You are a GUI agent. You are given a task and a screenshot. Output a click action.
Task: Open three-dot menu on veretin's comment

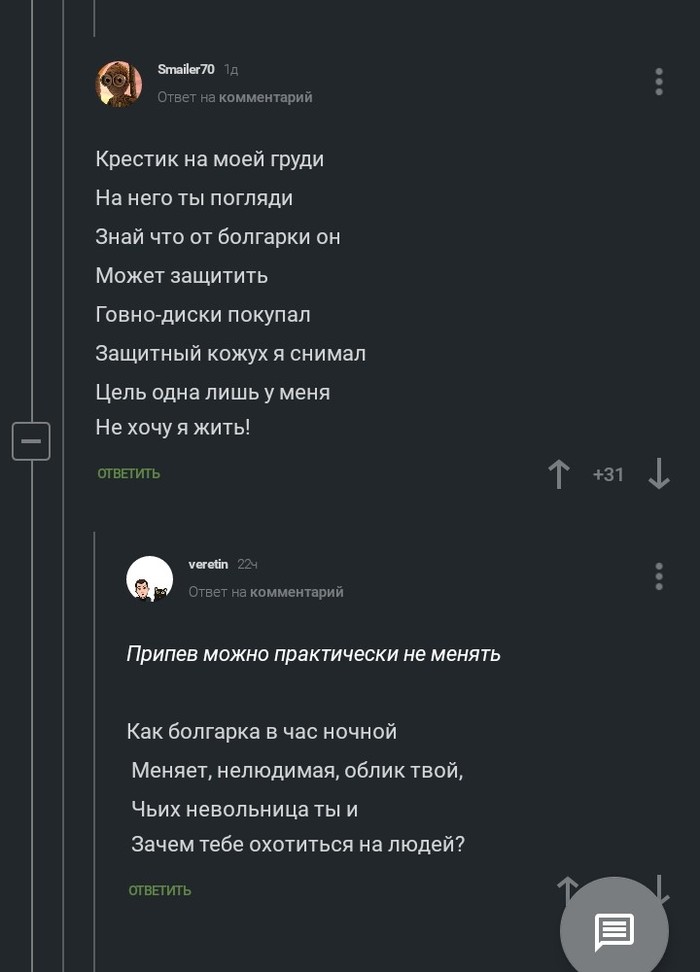point(659,576)
